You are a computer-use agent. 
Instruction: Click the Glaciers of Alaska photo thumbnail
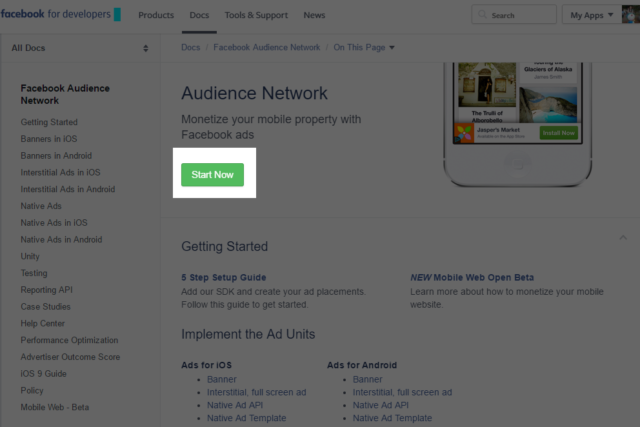click(548, 104)
